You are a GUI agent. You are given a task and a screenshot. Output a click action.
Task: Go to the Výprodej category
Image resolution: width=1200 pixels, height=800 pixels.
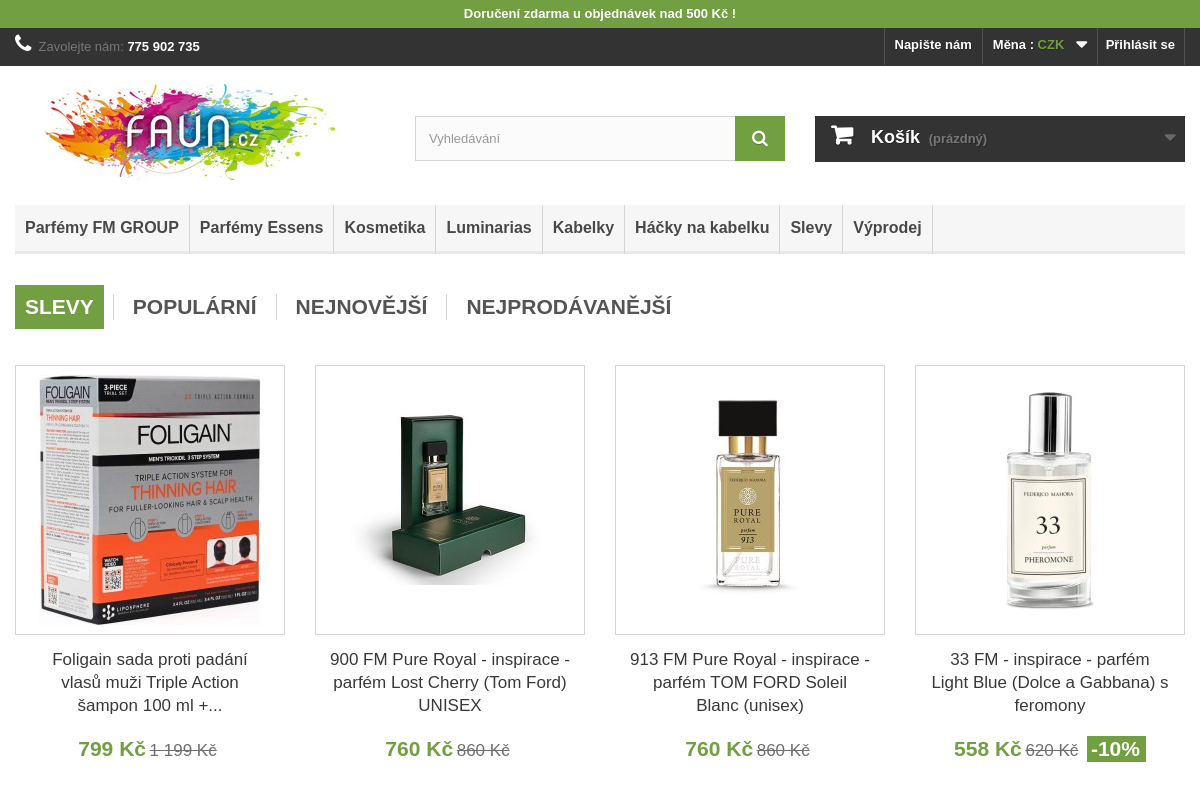click(887, 228)
